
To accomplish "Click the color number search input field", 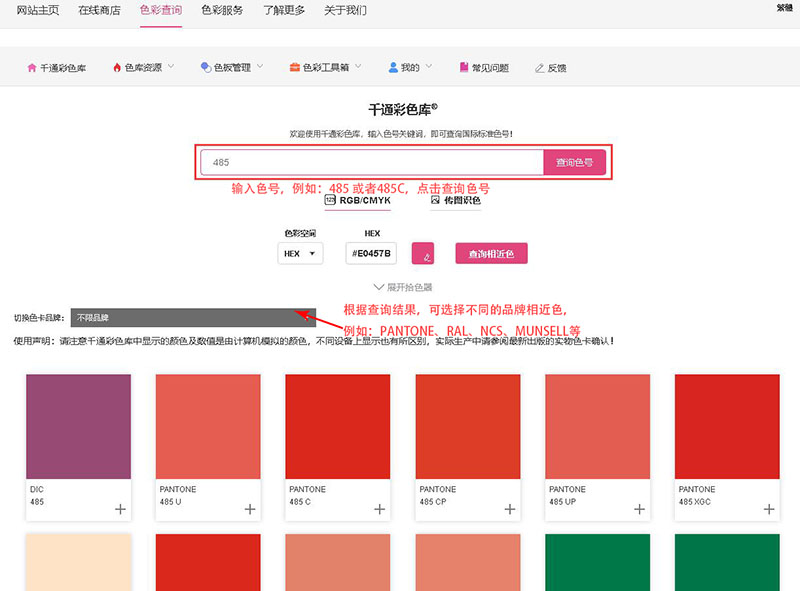I will [372, 162].
